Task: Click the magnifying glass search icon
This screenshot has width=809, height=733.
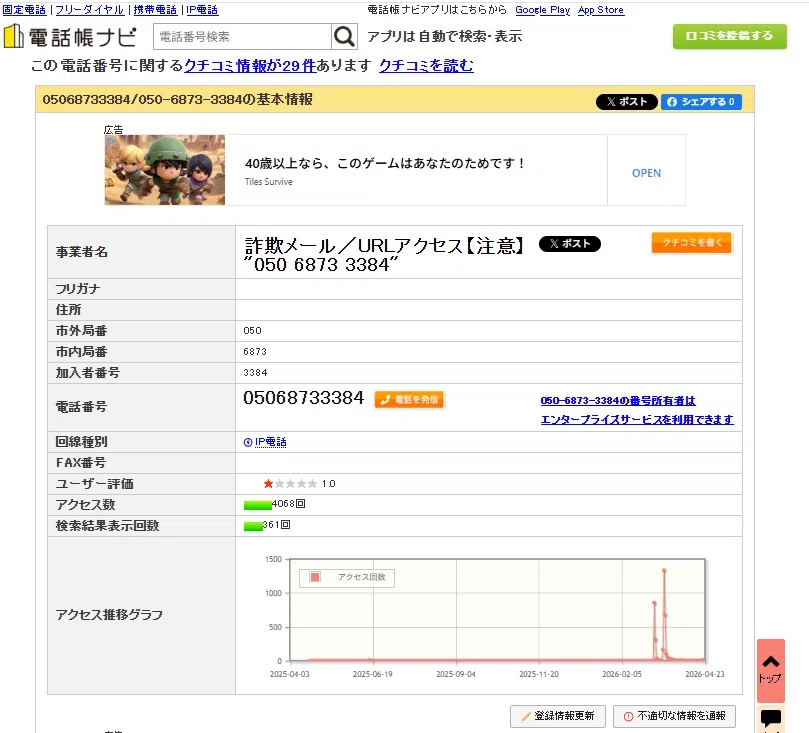Action: (x=344, y=37)
